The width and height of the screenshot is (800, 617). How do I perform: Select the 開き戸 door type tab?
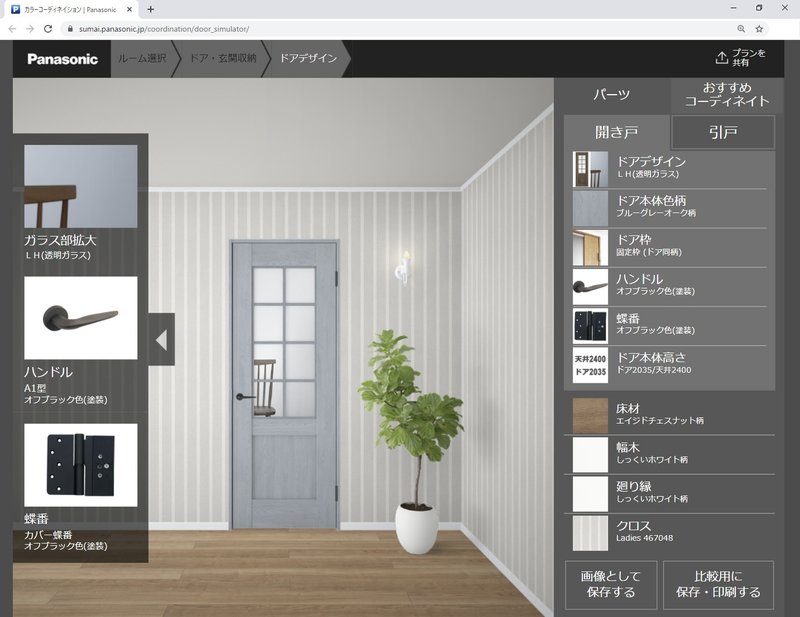coord(616,132)
